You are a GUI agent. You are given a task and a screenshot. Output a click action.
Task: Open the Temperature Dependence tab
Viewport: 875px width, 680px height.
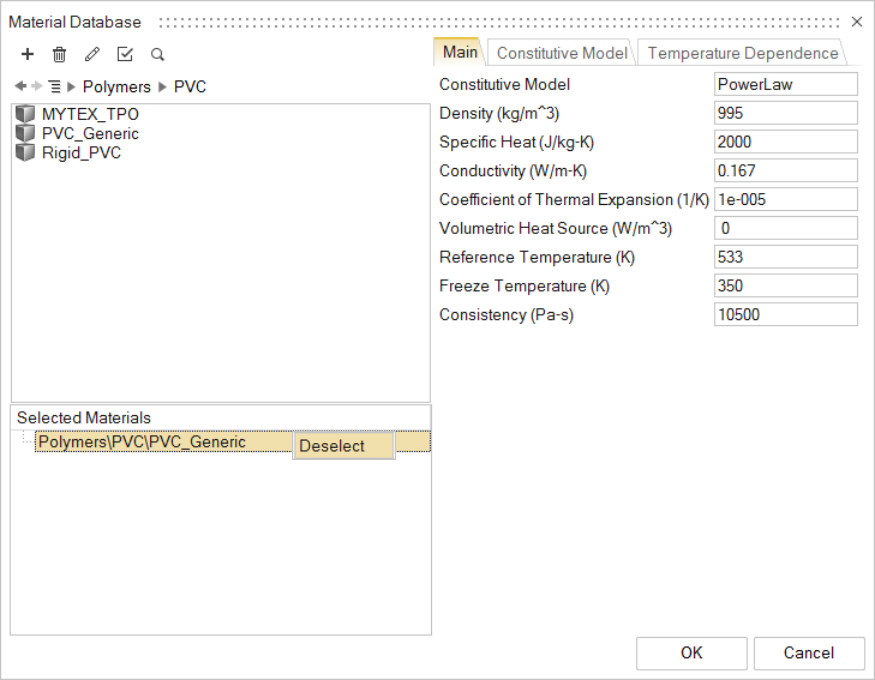point(742,53)
